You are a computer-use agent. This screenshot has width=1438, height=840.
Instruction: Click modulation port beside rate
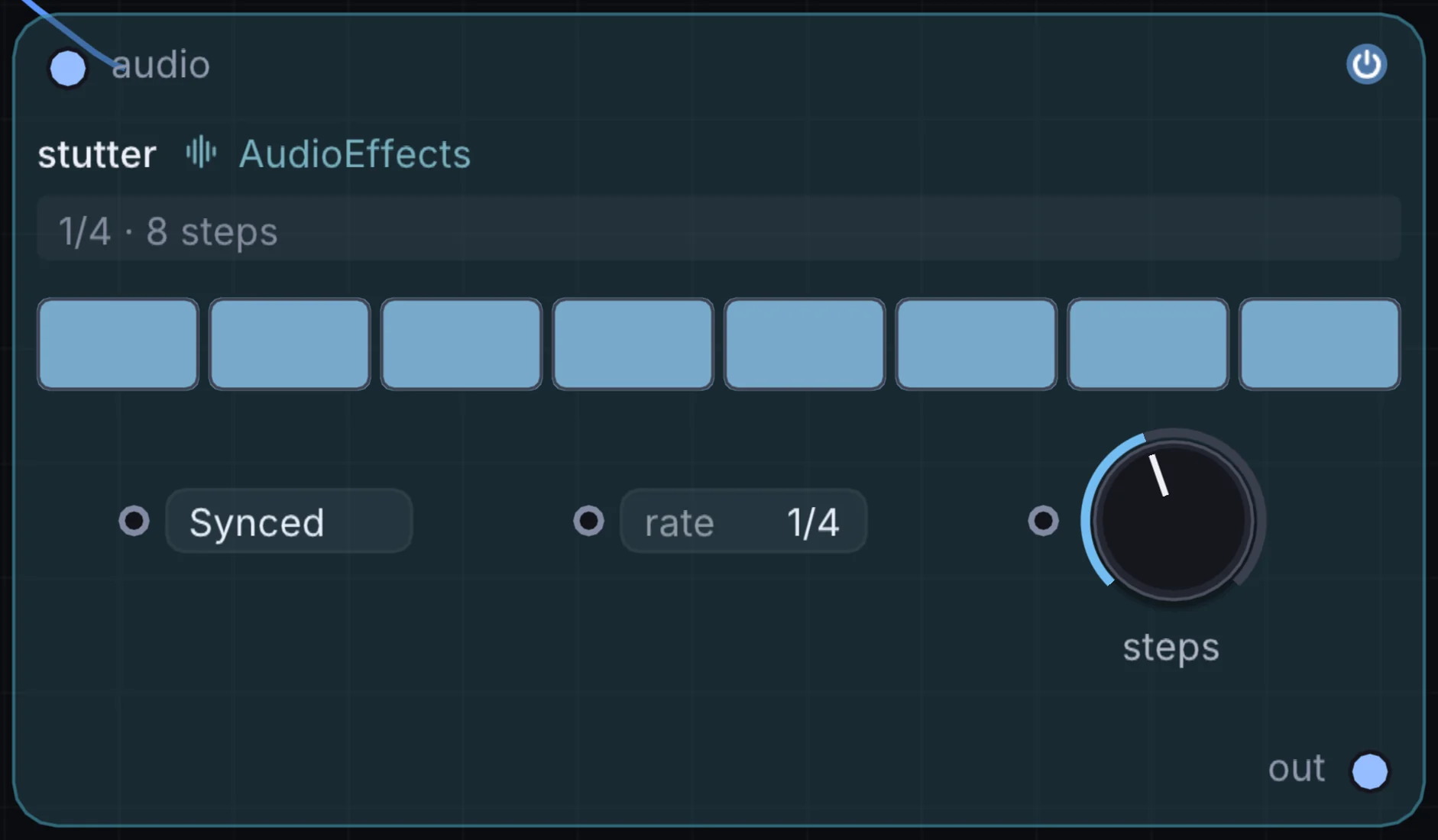pos(588,521)
